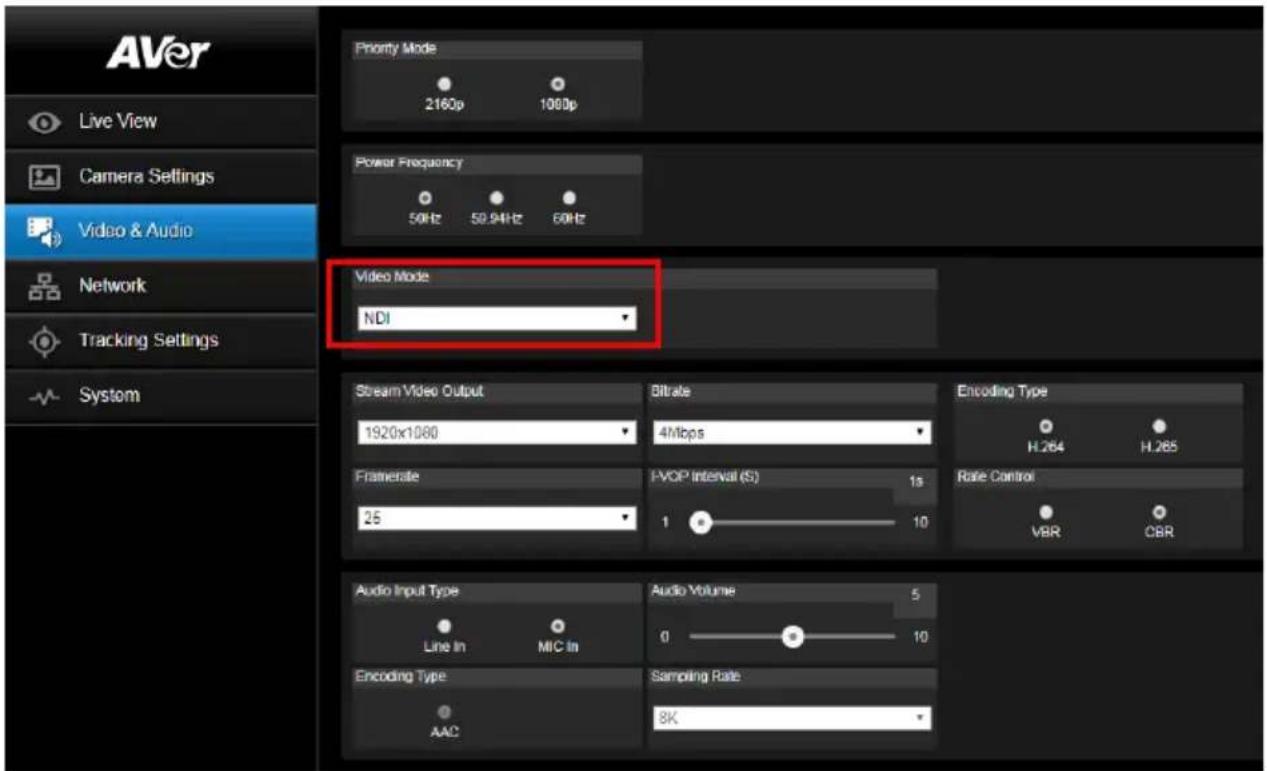Open the System page
The image size is (1267, 771).
click(161, 395)
